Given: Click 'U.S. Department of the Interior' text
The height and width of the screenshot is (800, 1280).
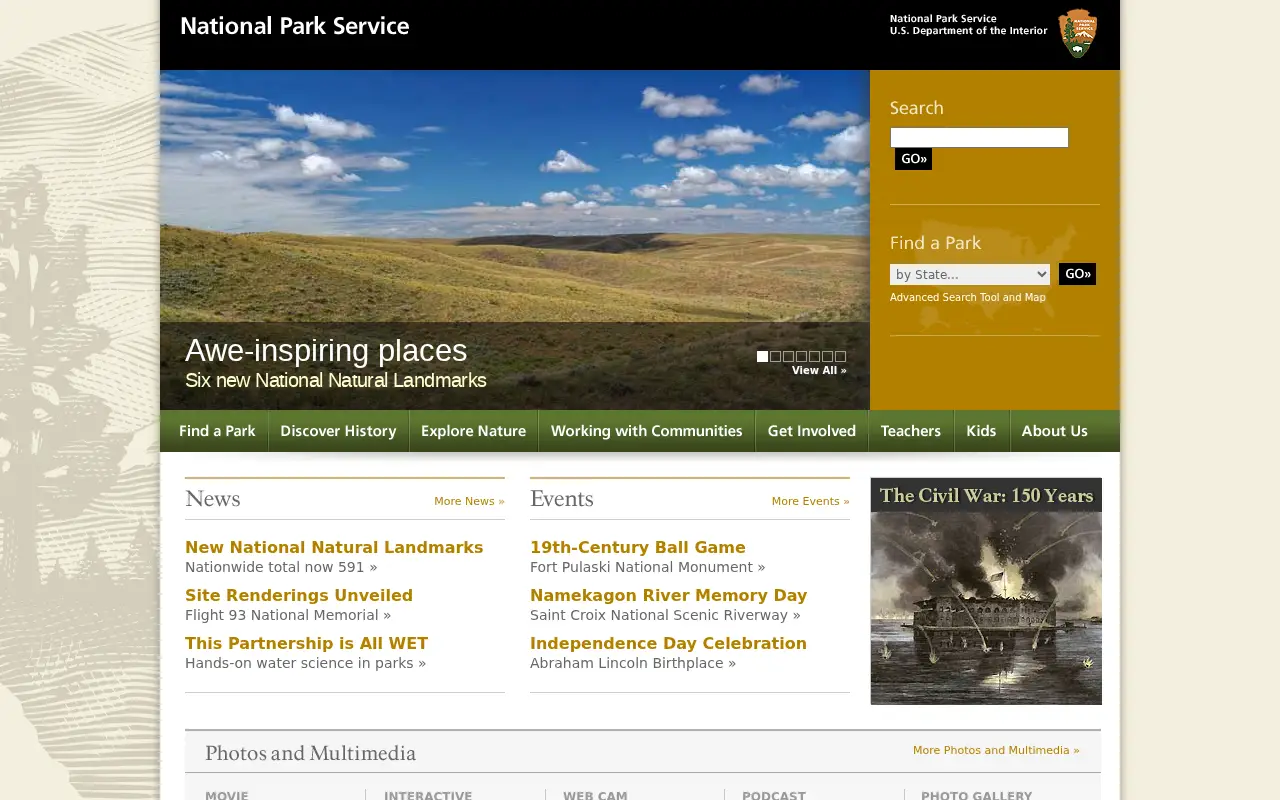Looking at the screenshot, I should 969,31.
